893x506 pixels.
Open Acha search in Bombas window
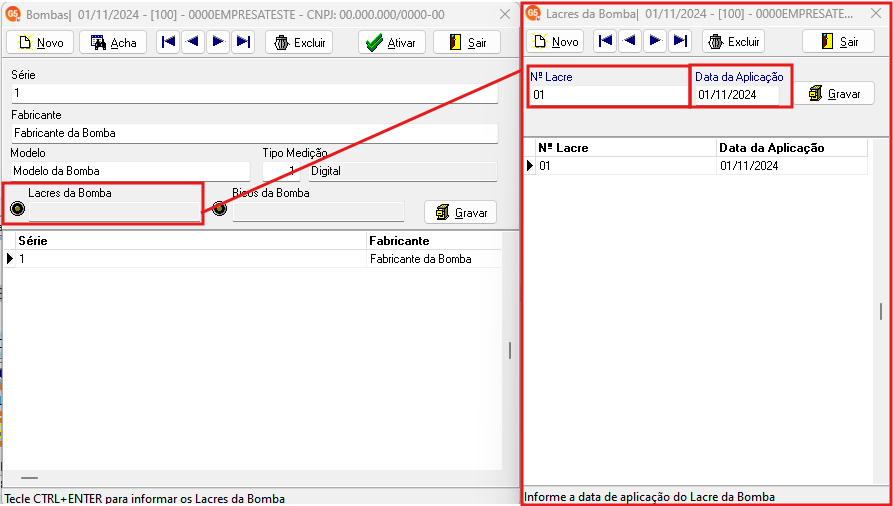(113, 43)
